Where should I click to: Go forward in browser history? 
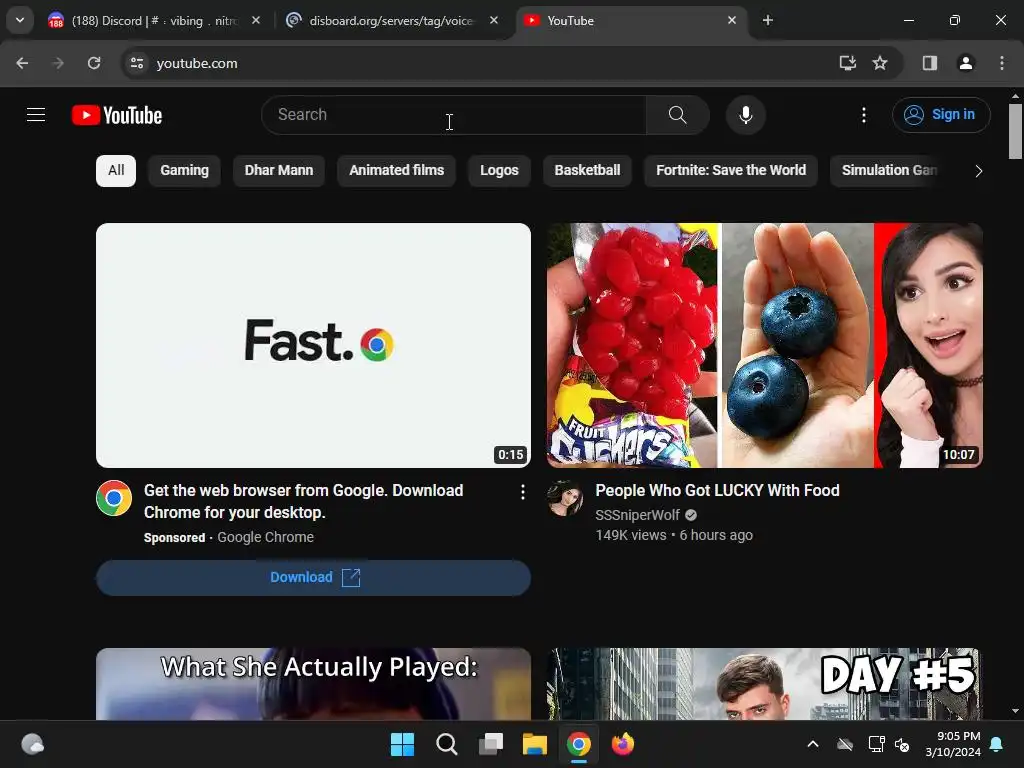click(58, 63)
